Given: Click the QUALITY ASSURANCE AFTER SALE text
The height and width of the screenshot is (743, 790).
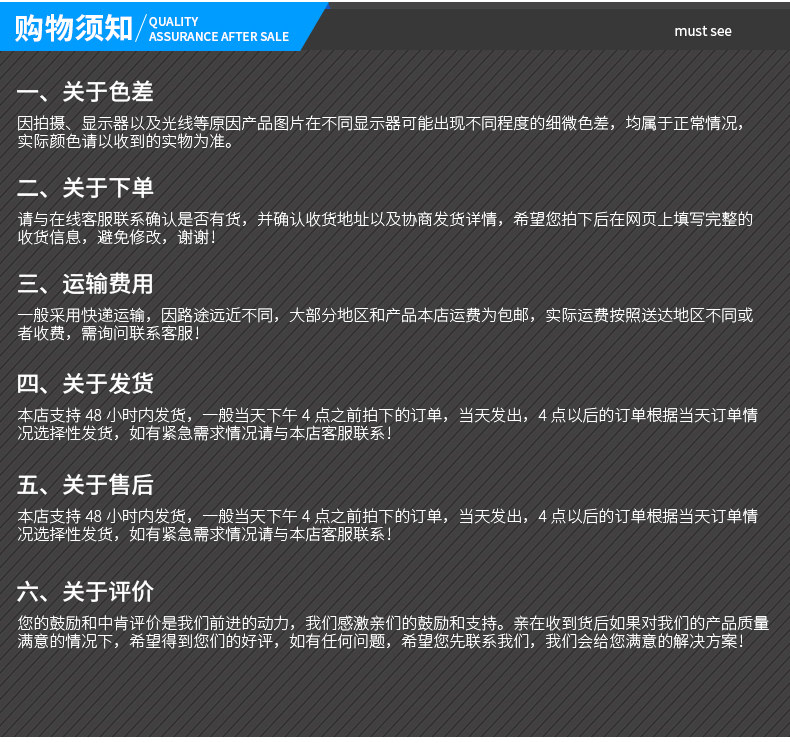Looking at the screenshot, I should tap(219, 29).
